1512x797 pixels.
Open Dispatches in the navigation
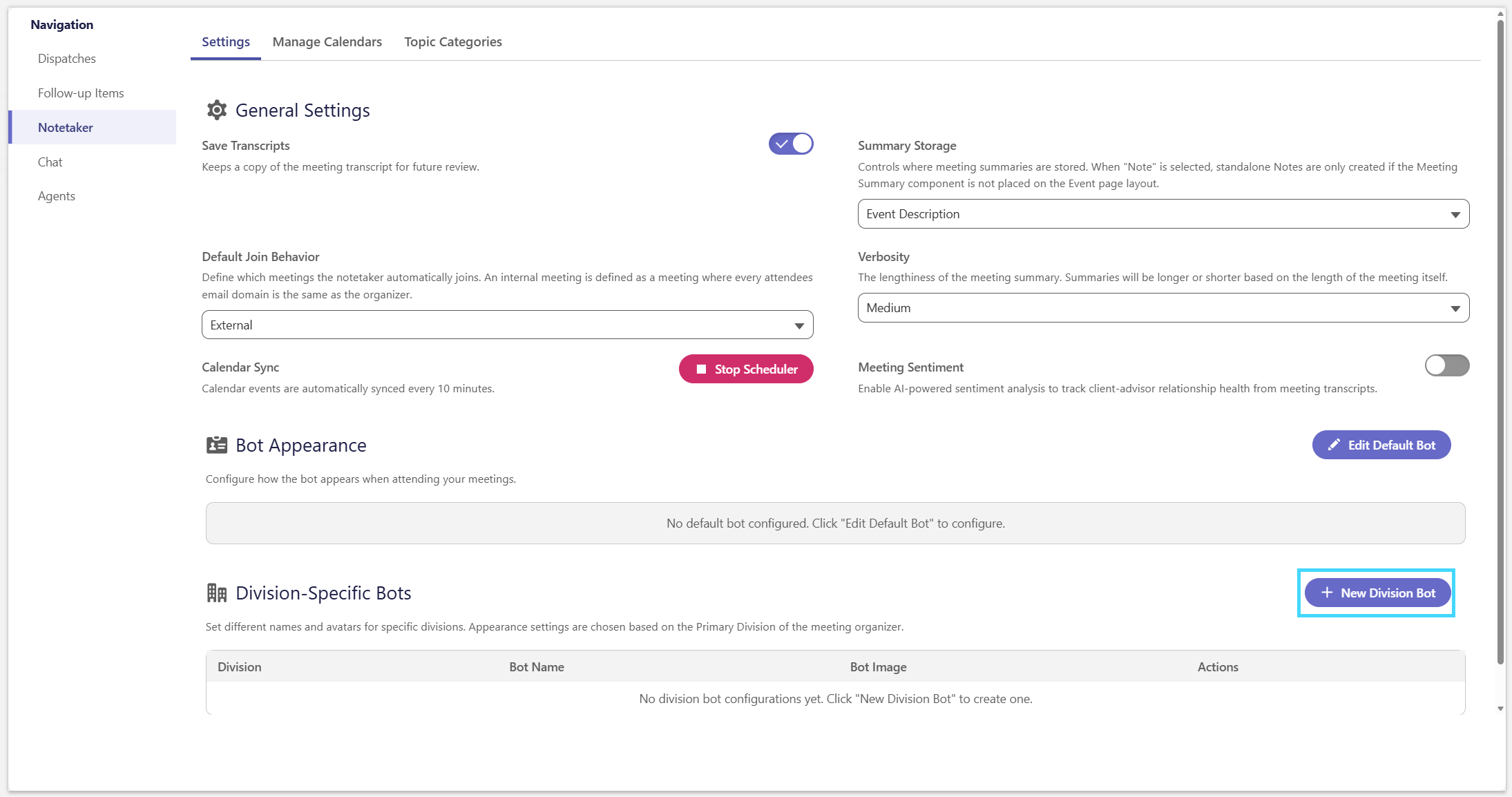[x=93, y=58]
